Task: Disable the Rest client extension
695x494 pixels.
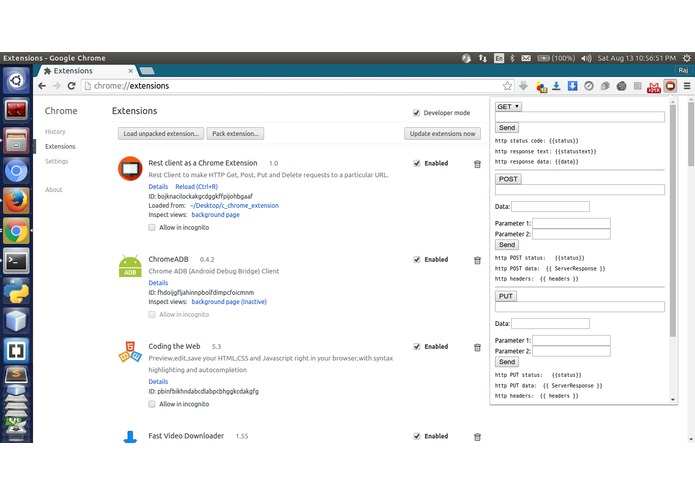Action: click(x=417, y=163)
